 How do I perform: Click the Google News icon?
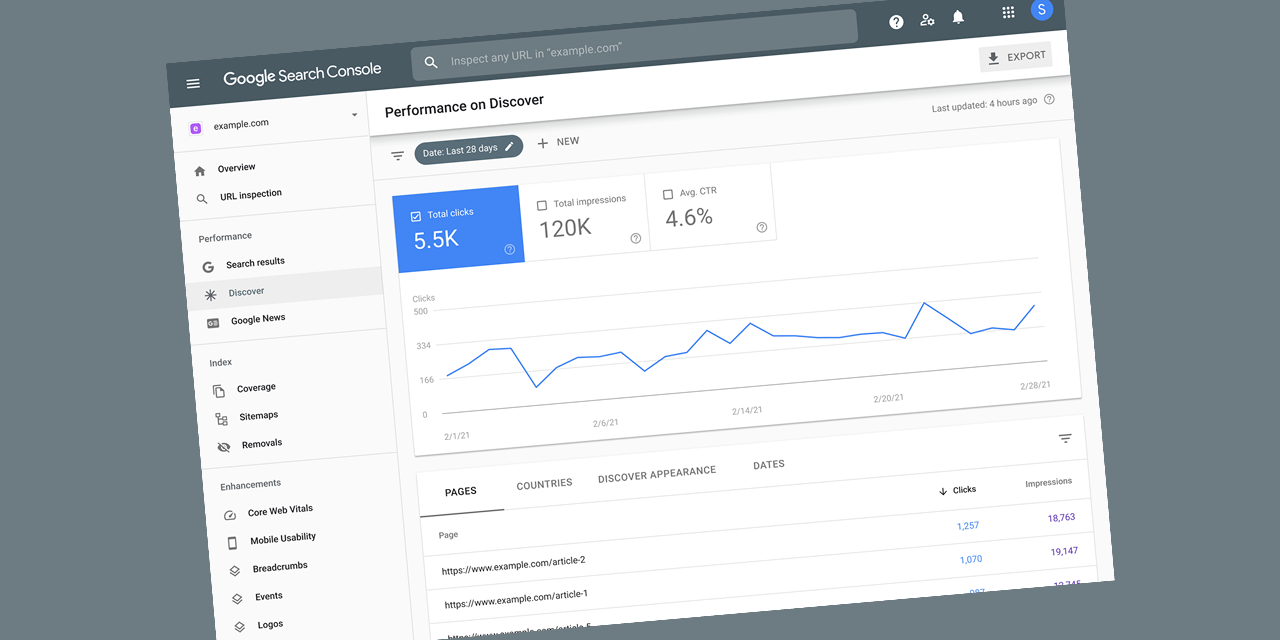(x=213, y=323)
